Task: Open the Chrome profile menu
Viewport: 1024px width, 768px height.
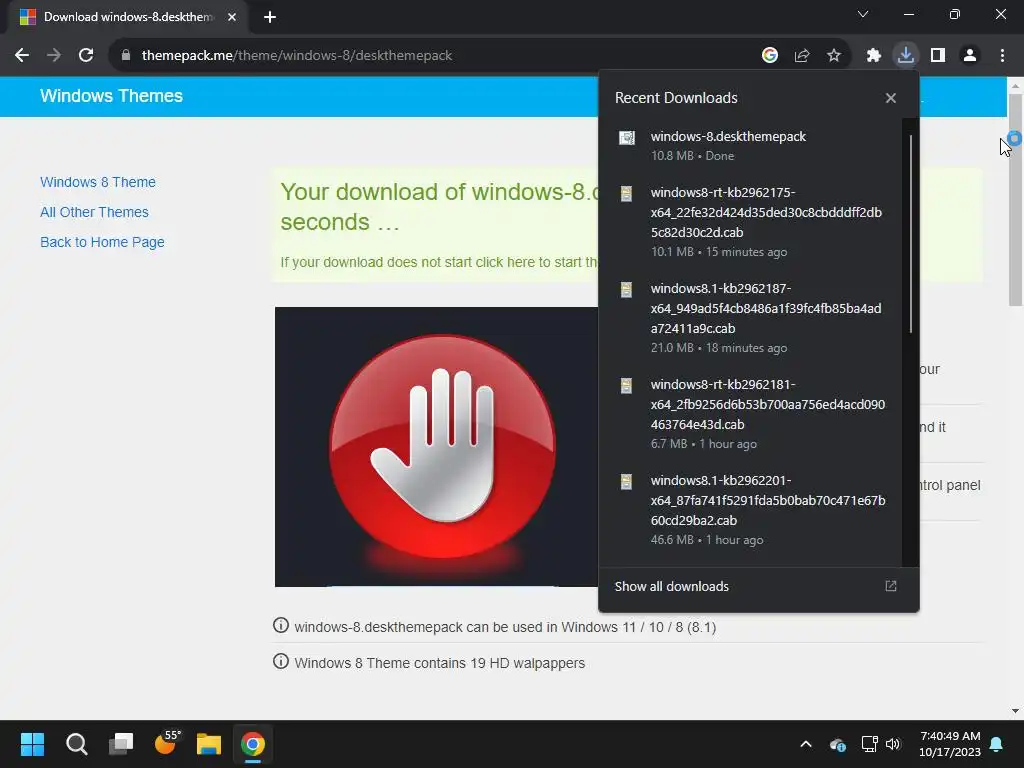Action: [970, 56]
